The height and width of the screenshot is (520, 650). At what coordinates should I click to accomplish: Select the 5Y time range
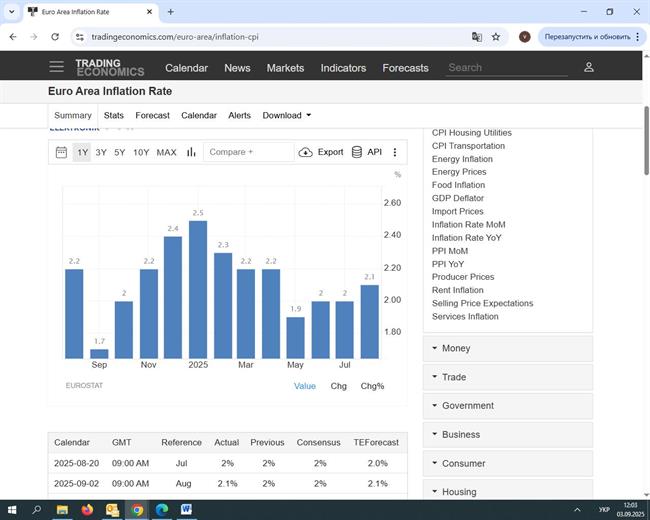click(119, 152)
